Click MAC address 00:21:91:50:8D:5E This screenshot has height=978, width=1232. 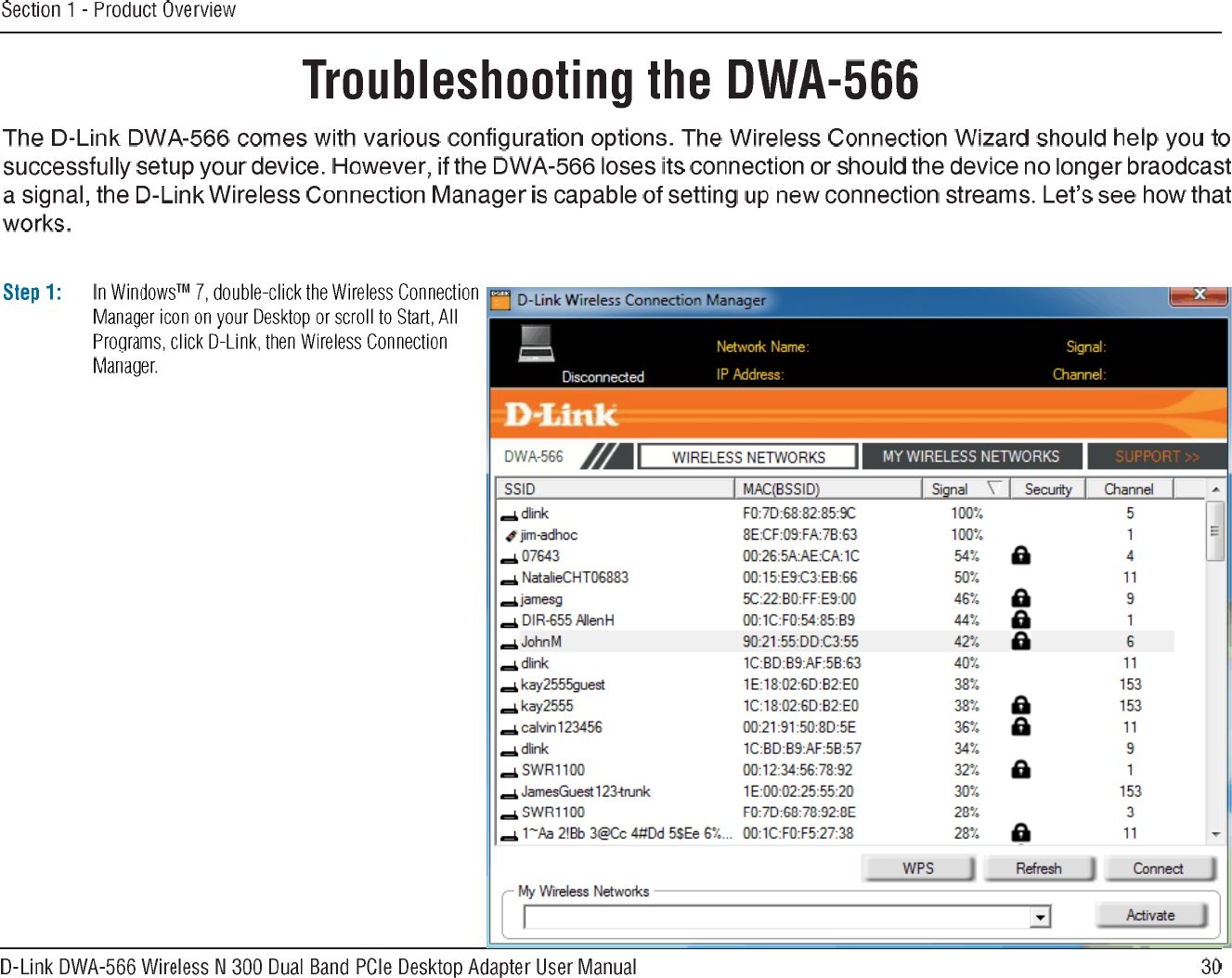pos(799,727)
